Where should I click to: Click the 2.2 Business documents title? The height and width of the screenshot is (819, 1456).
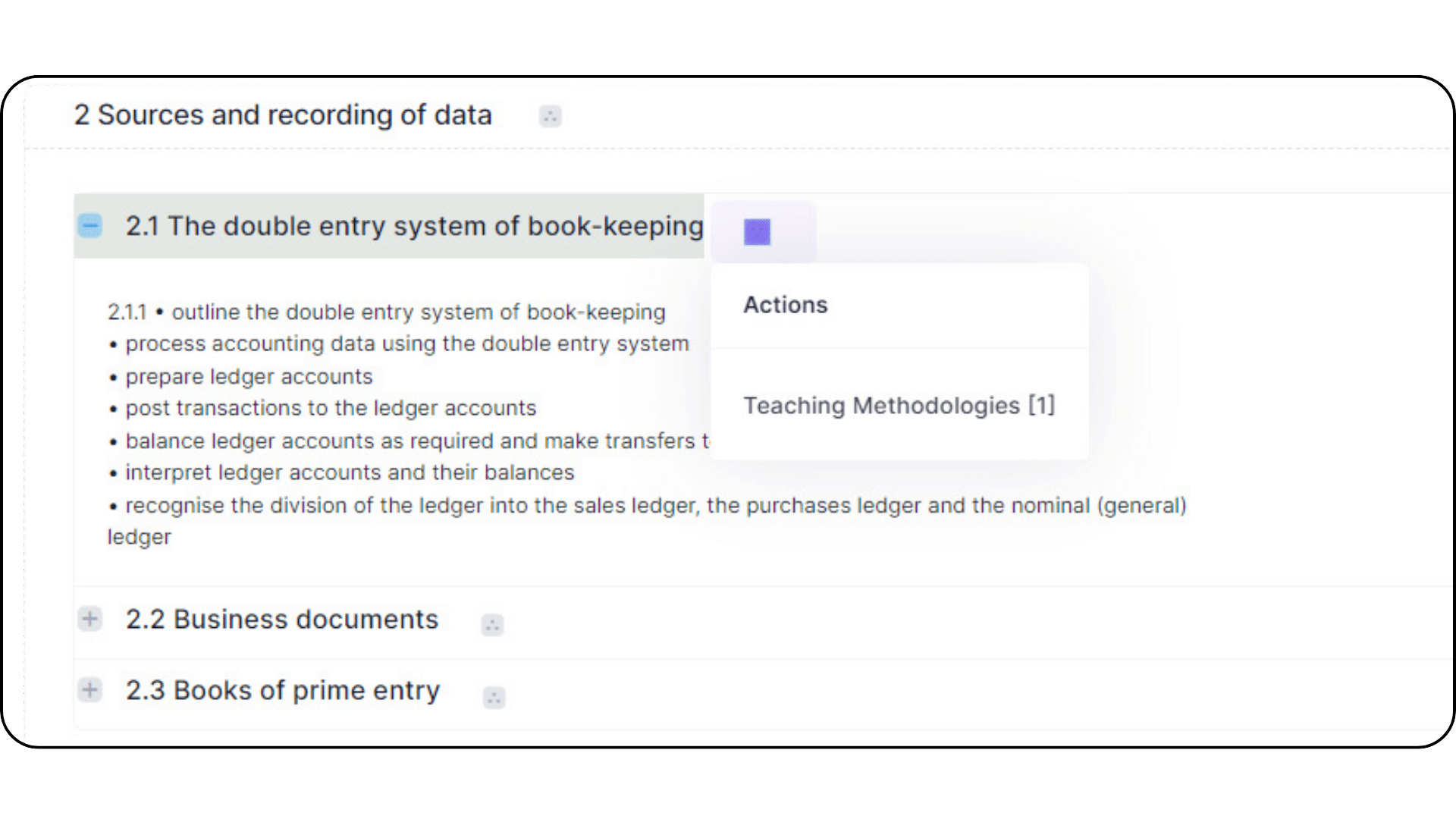pos(282,620)
